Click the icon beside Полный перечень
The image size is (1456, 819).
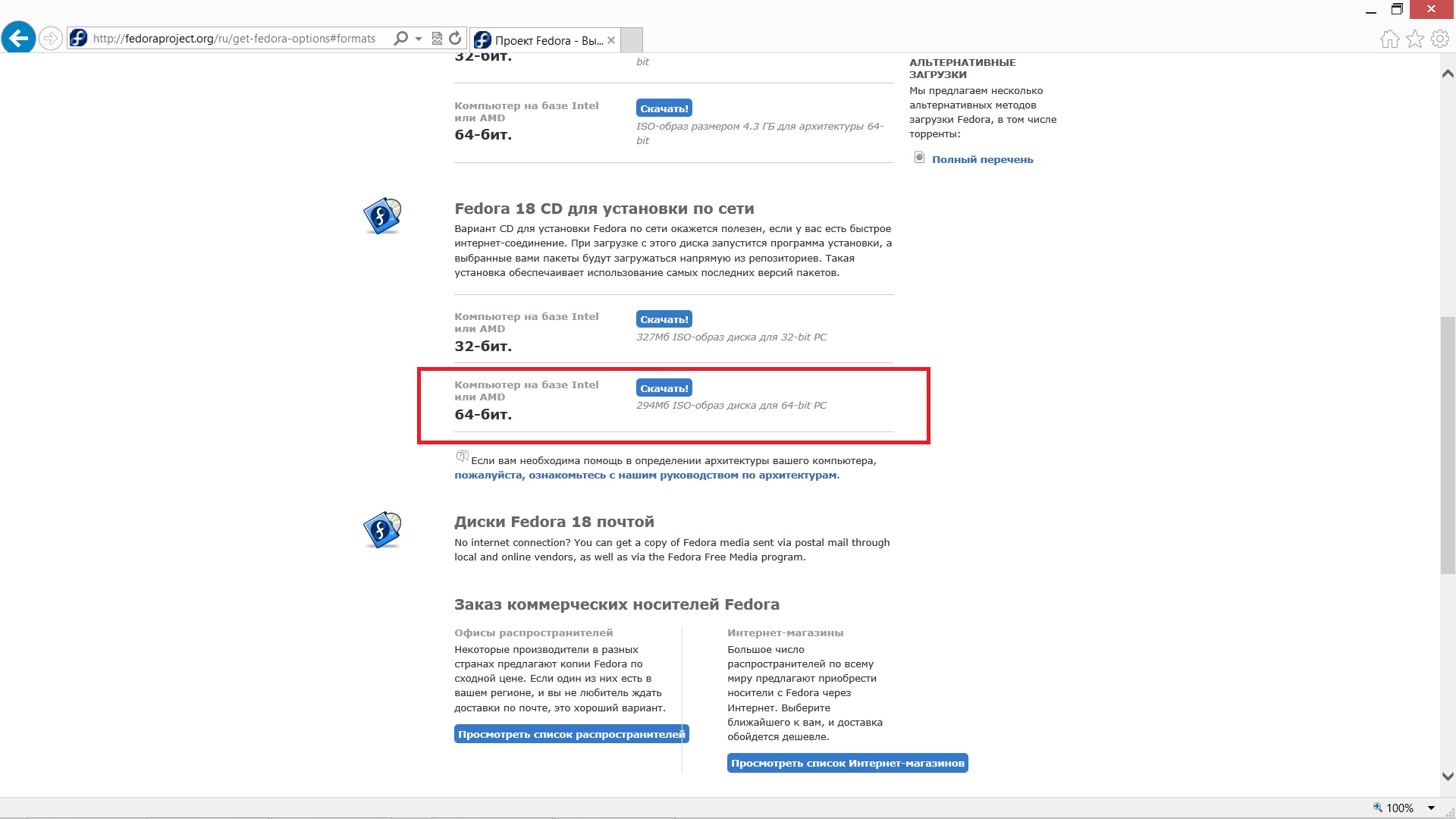point(919,158)
